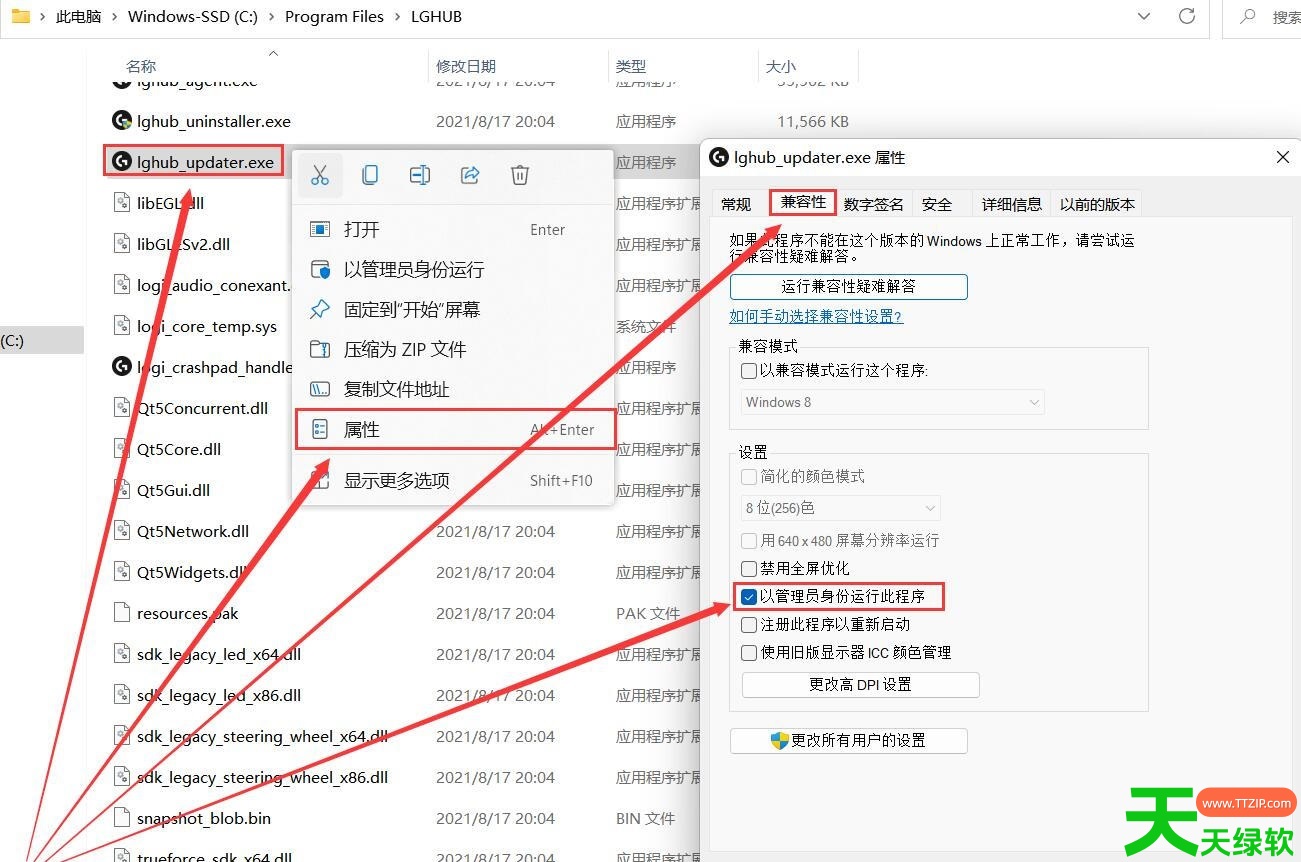Choose 以管理员身份运行 from context menu
The width and height of the screenshot is (1301, 862).
(454, 270)
